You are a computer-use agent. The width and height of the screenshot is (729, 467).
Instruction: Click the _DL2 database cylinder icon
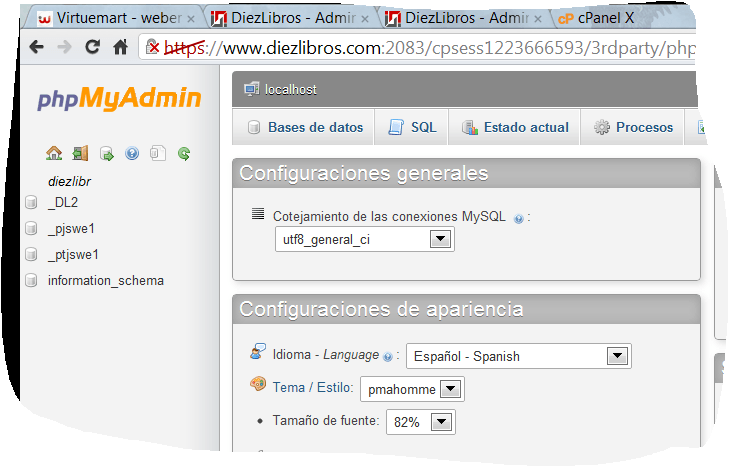31,202
